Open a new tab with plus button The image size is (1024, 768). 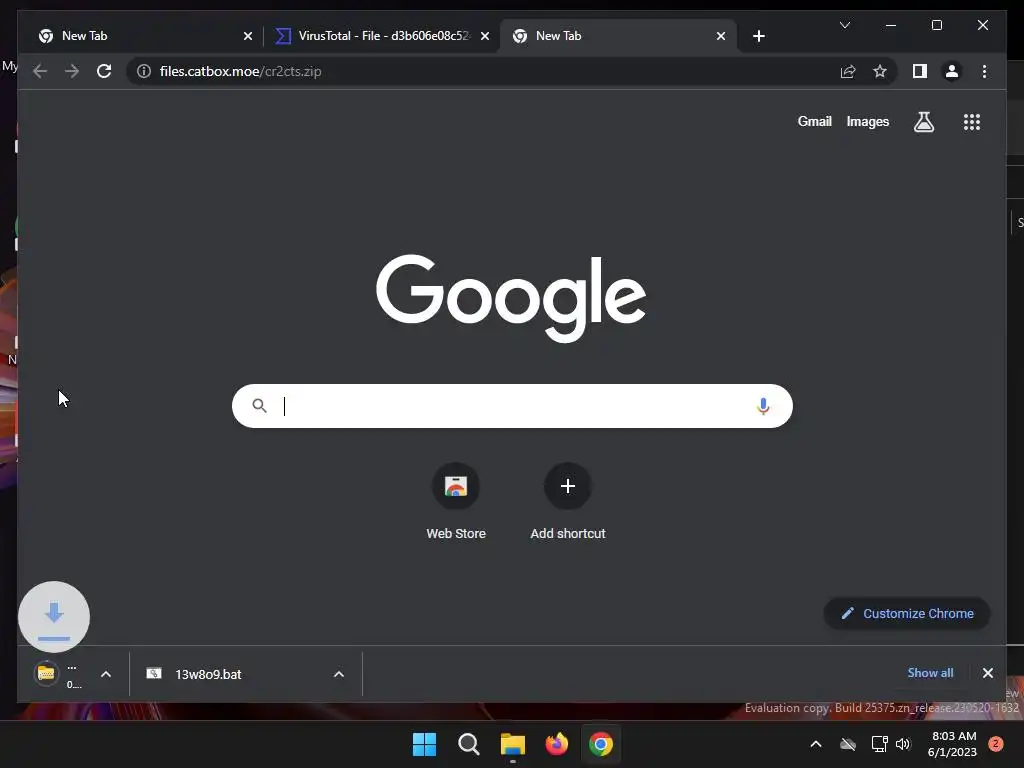pyautogui.click(x=758, y=36)
